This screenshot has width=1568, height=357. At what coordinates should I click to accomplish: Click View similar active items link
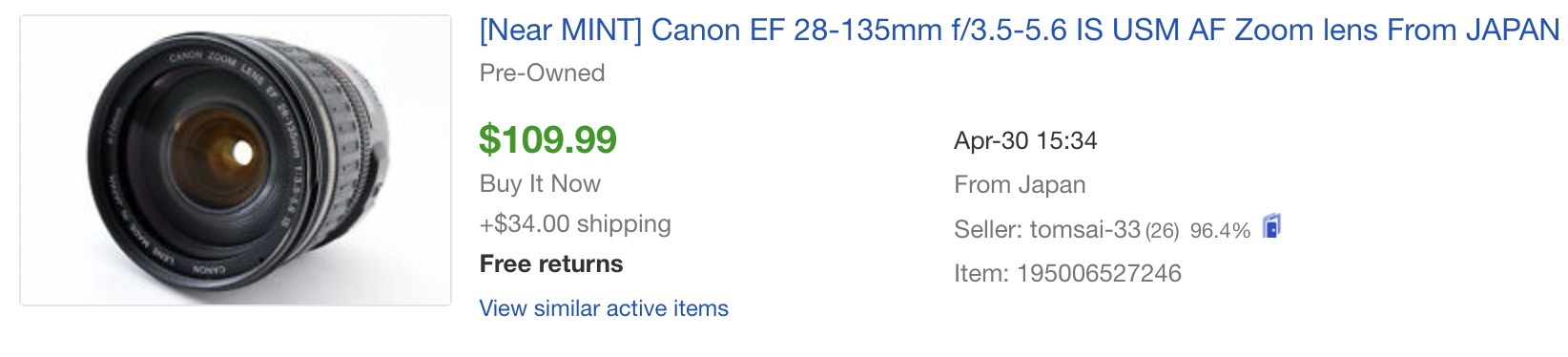(x=604, y=308)
